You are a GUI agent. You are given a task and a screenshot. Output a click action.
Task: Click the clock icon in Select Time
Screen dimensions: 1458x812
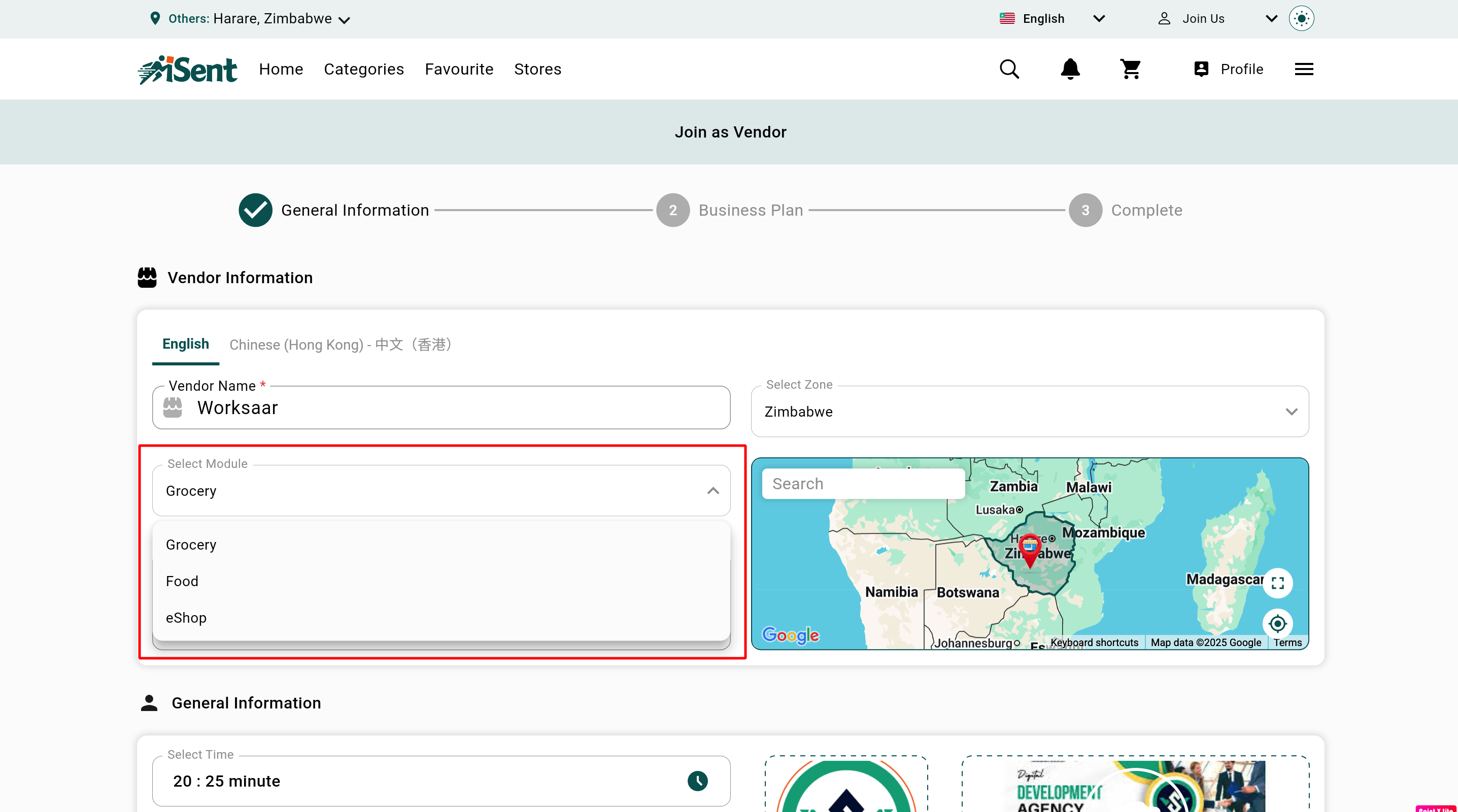697,781
